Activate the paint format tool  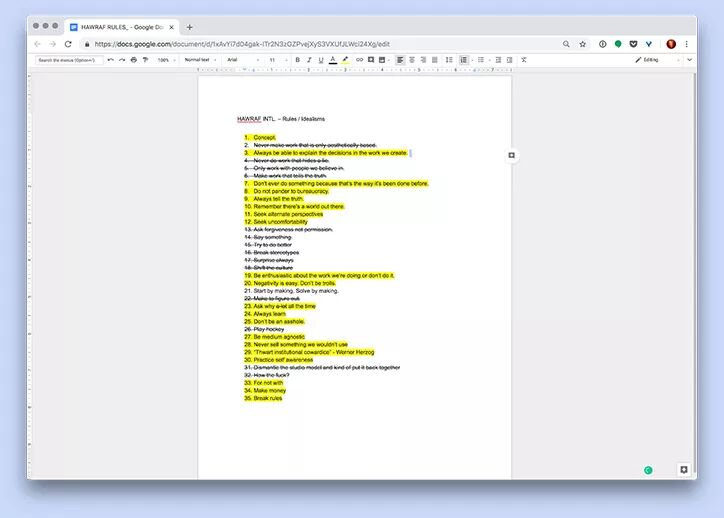click(x=145, y=60)
